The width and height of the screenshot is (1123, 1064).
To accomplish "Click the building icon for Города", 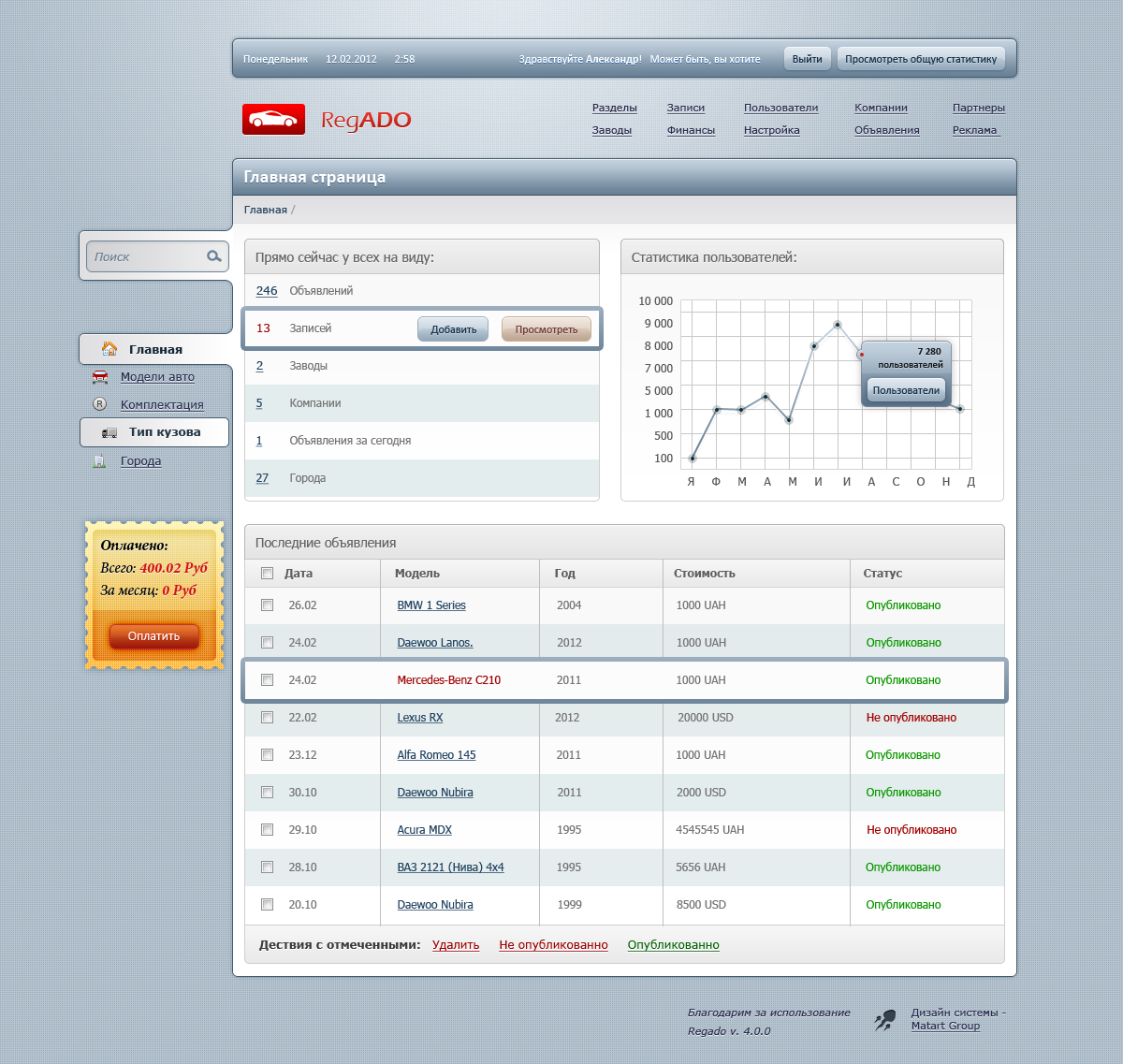I will pos(100,461).
